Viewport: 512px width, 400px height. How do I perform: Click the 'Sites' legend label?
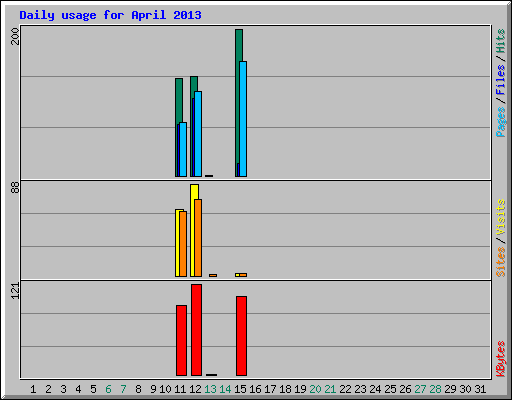click(x=501, y=262)
